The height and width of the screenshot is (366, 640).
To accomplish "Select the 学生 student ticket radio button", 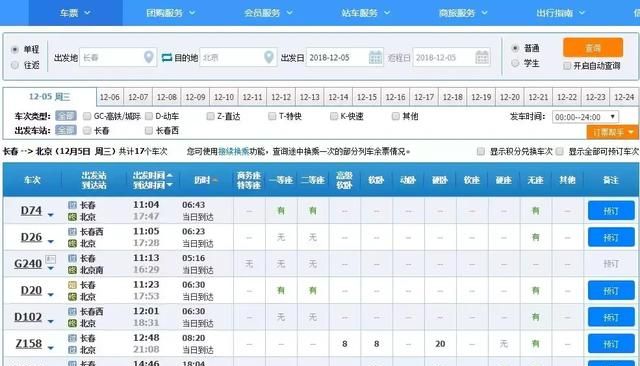I will 515,63.
